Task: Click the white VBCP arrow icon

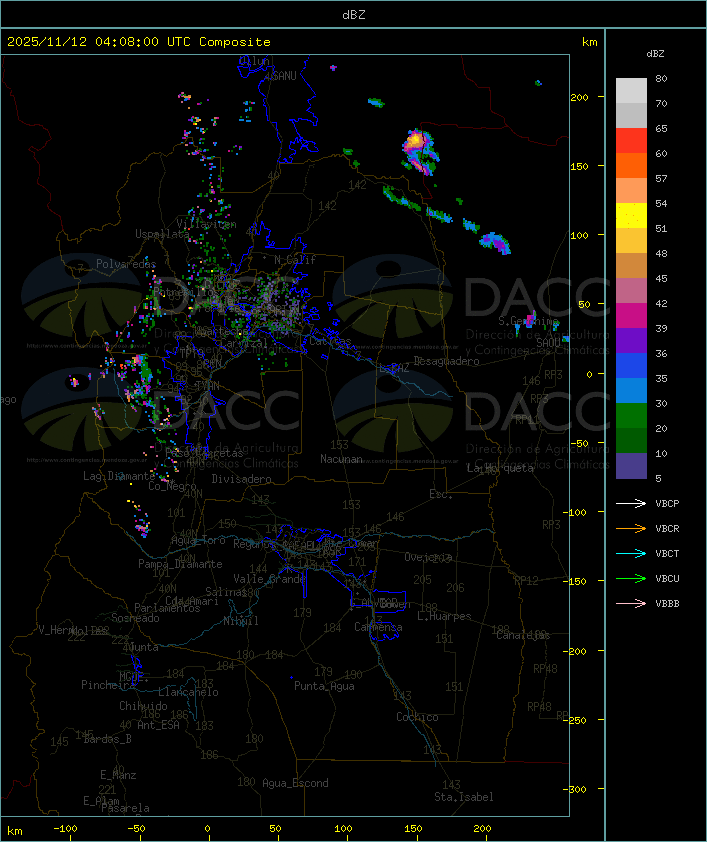Action: point(631,503)
